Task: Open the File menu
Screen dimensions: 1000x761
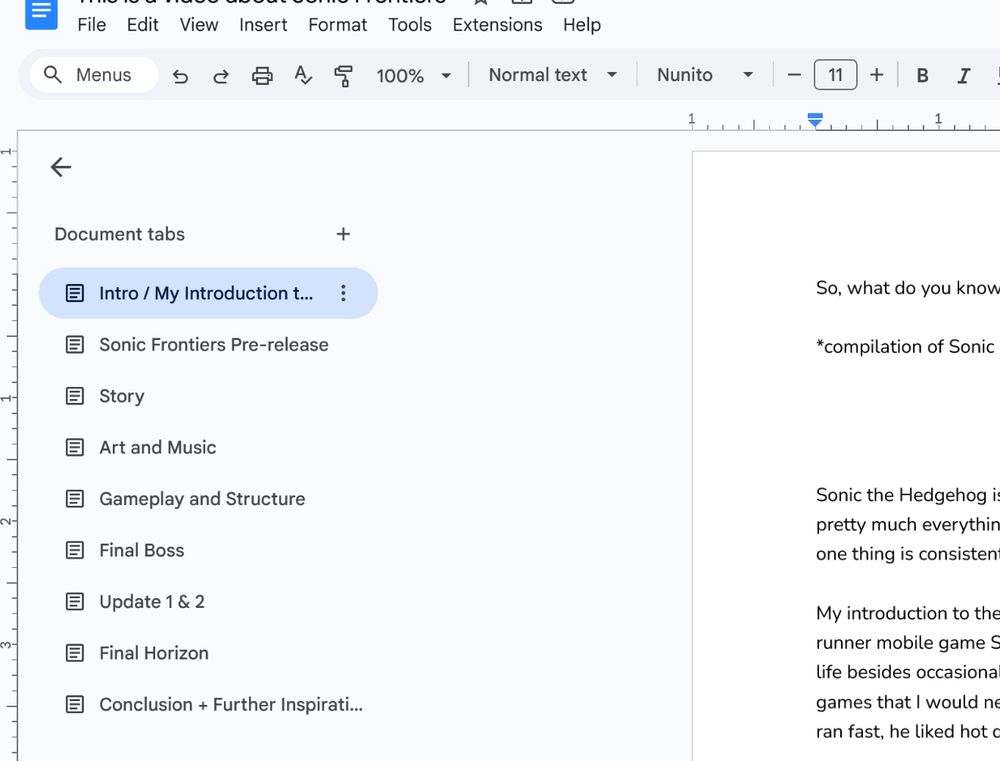Action: [x=92, y=25]
